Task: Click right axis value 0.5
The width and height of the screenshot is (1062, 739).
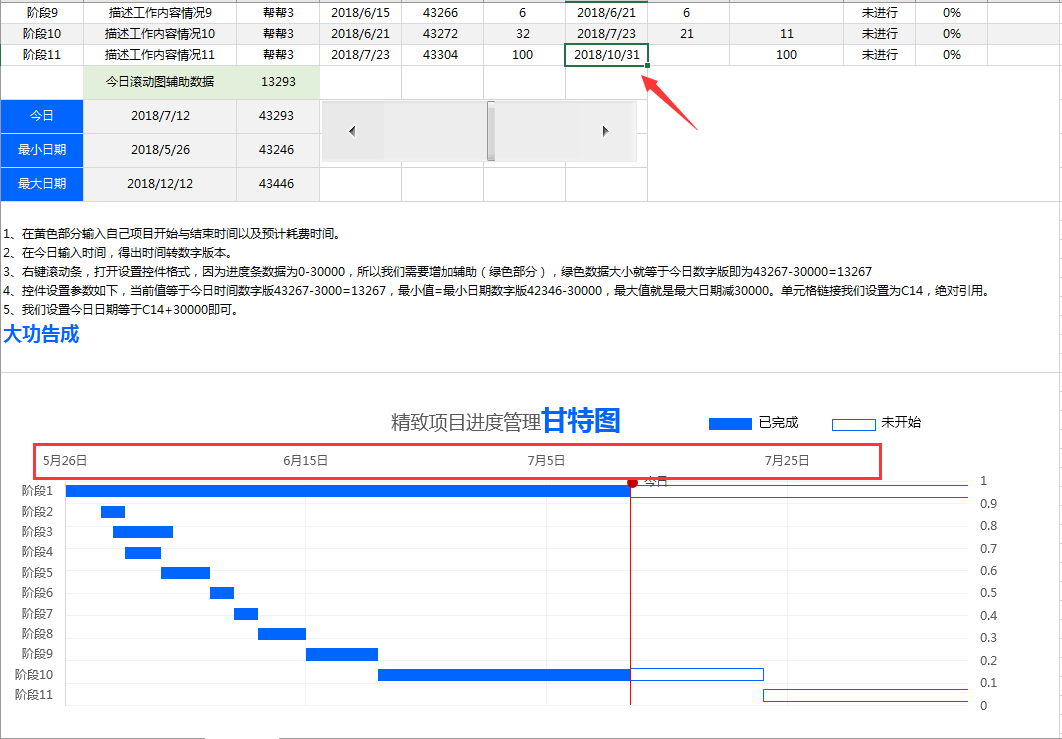Action: 988,593
